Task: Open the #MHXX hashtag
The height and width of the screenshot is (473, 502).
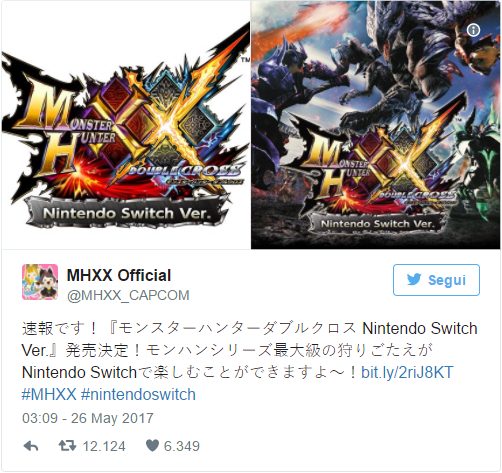Action: [49, 394]
